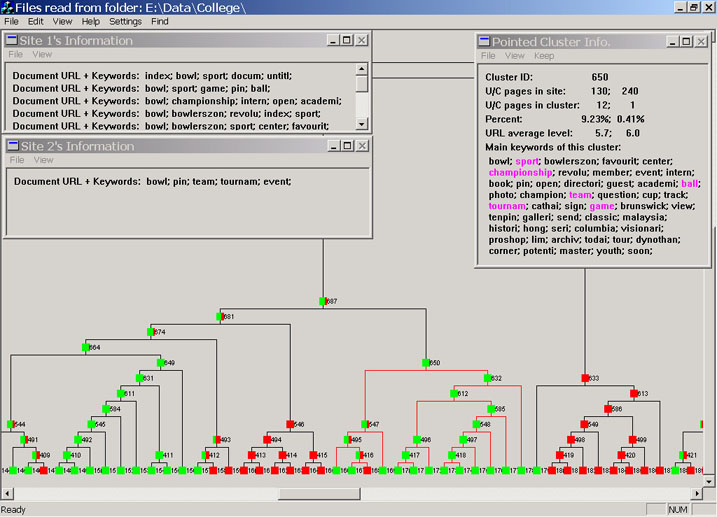Select the green cluster node 650
Image resolution: width=717 pixels, height=517 pixels.
(426, 363)
